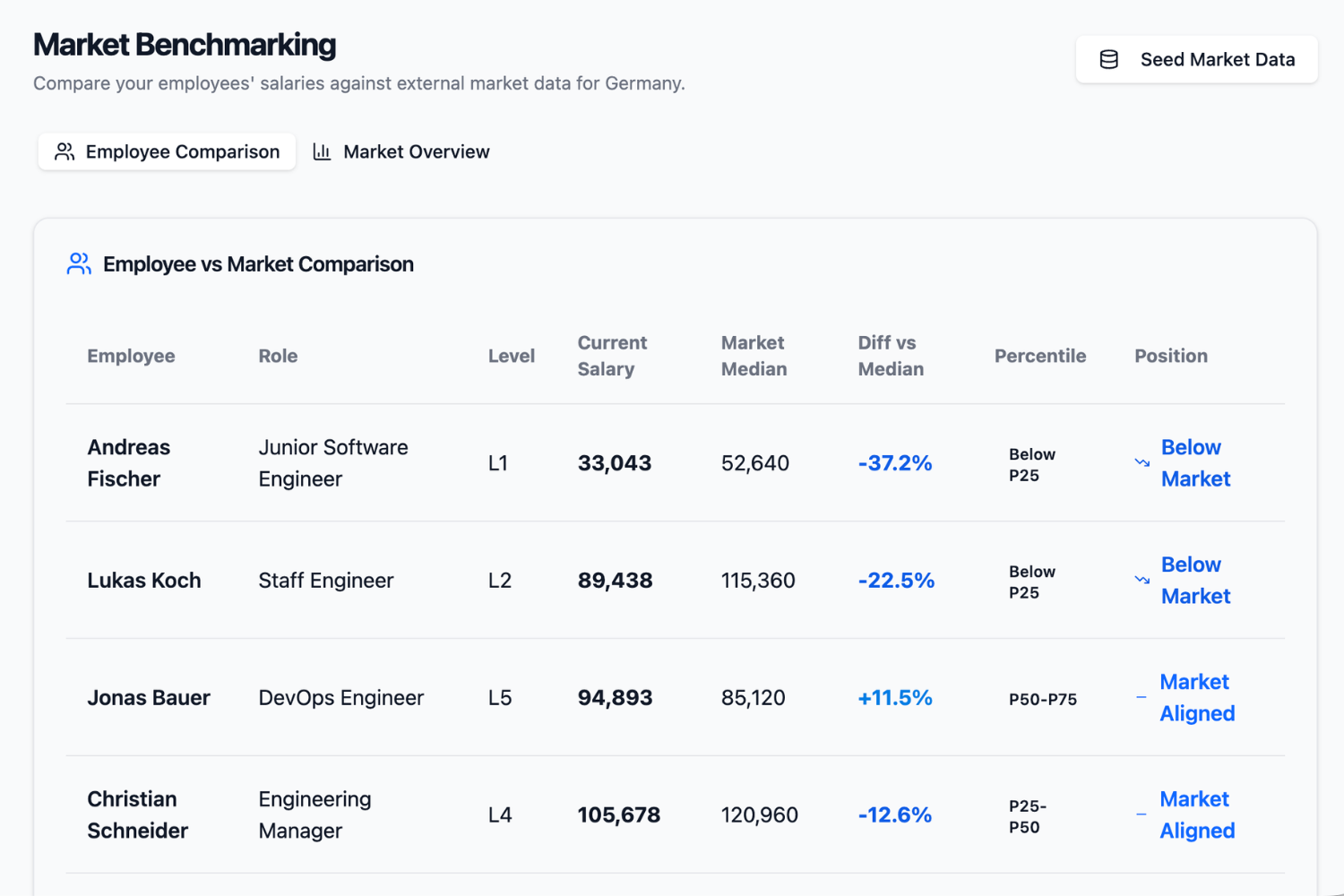The width and height of the screenshot is (1344, 896).
Task: Click the Current Salary column header
Action: [x=612, y=356]
